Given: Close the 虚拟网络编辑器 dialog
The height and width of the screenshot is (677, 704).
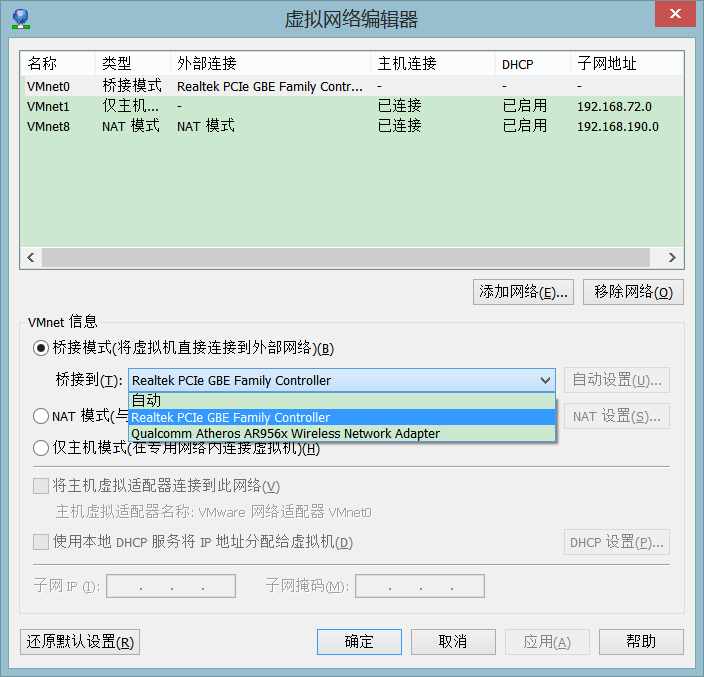Looking at the screenshot, I should pos(675,14).
